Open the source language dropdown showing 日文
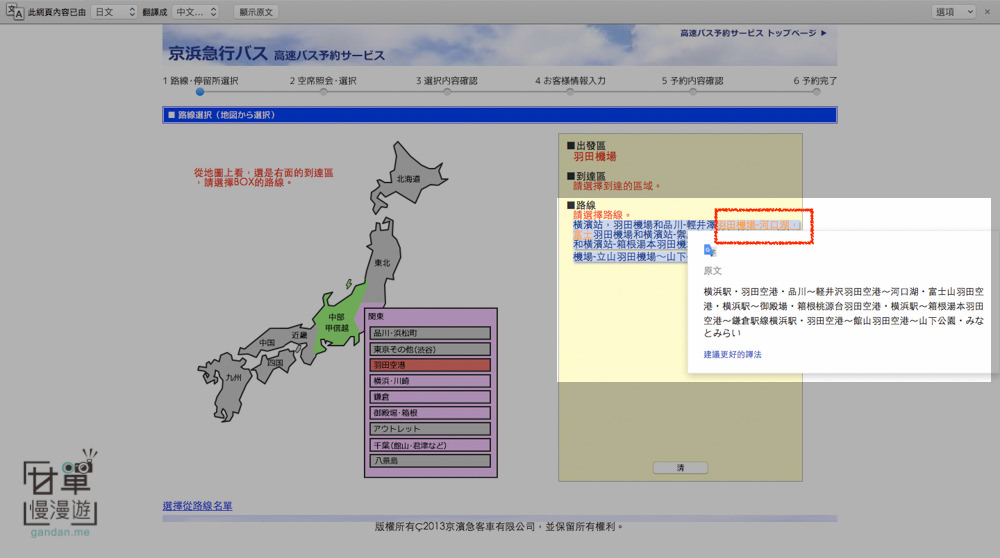The height and width of the screenshot is (558, 1000). pos(115,12)
